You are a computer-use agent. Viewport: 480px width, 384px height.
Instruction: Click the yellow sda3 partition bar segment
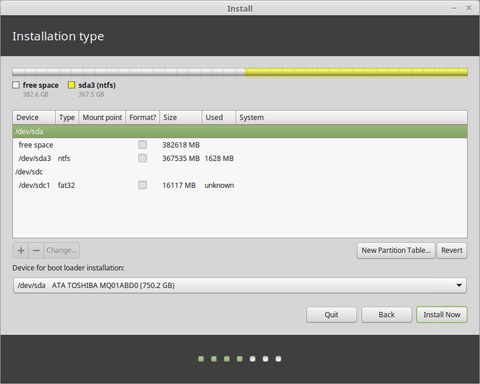(x=356, y=72)
